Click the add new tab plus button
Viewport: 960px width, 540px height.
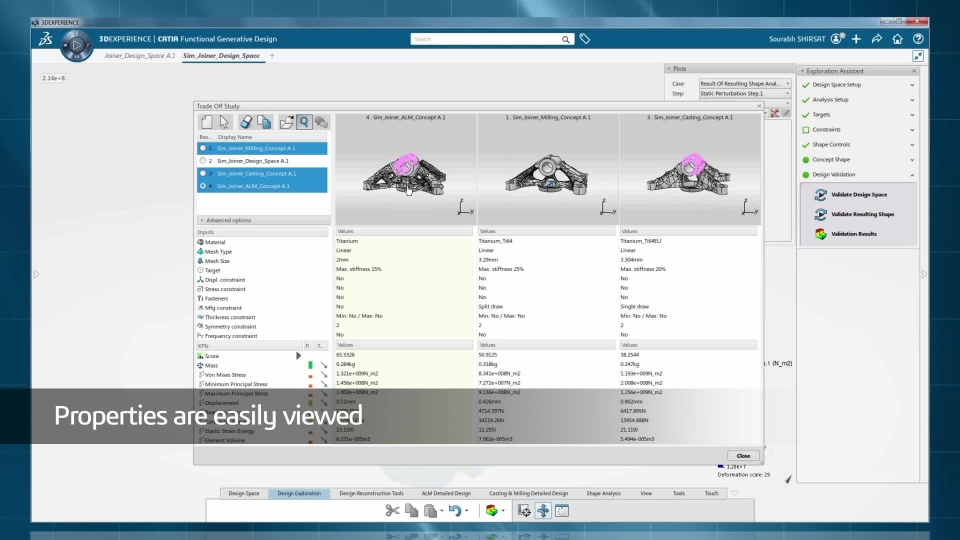[x=272, y=56]
